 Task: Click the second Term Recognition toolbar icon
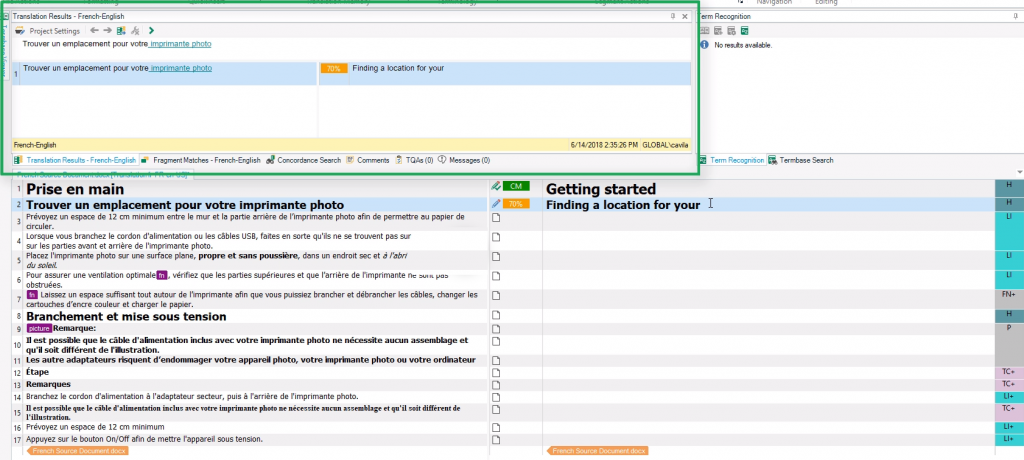tap(718, 31)
